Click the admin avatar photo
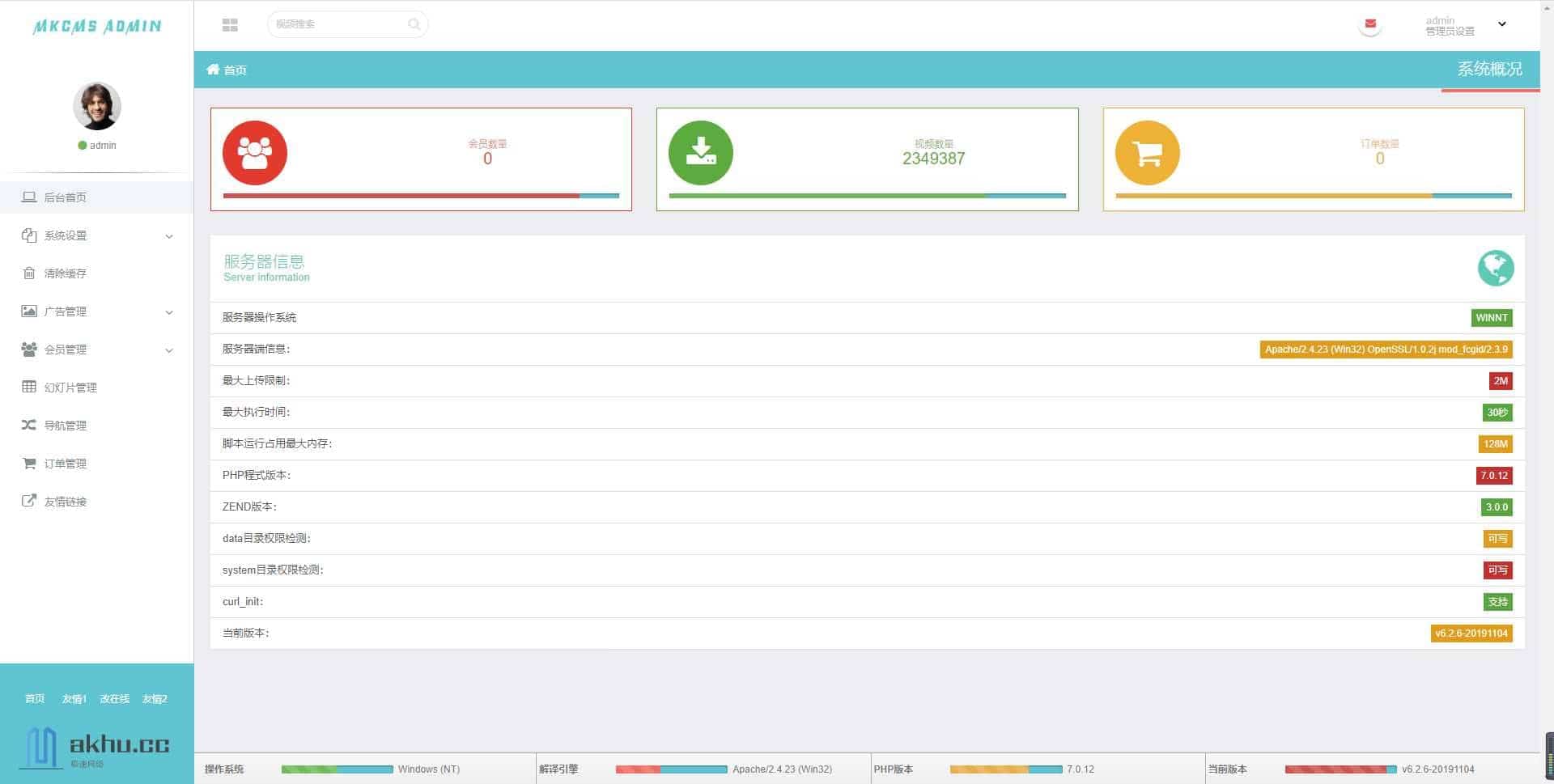 click(97, 106)
